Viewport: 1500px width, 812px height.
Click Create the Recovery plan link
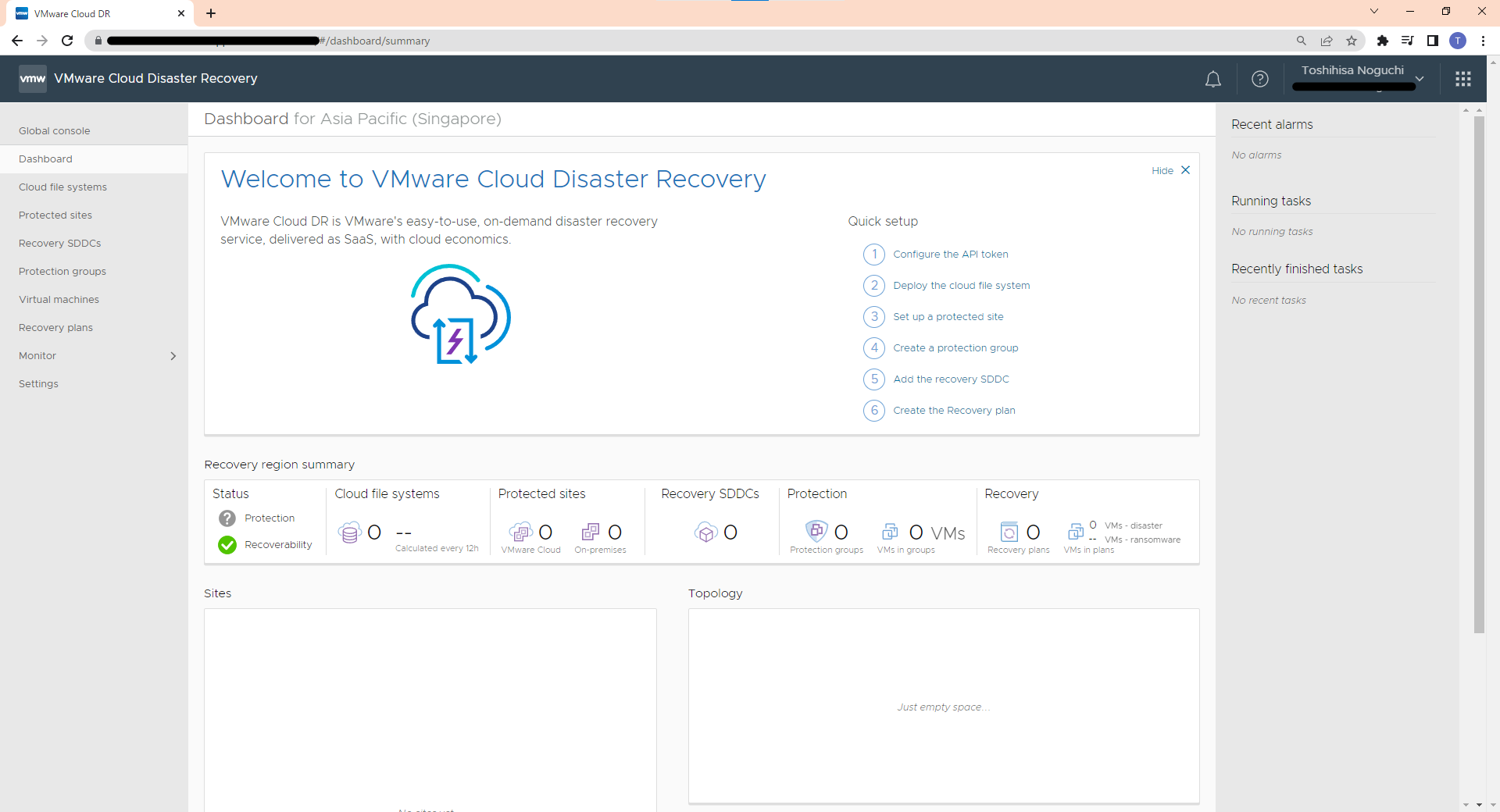[954, 411]
